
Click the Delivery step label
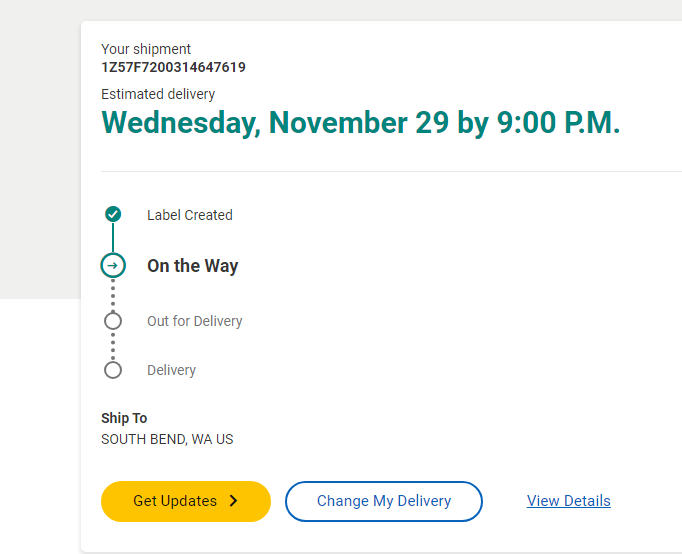(x=171, y=370)
